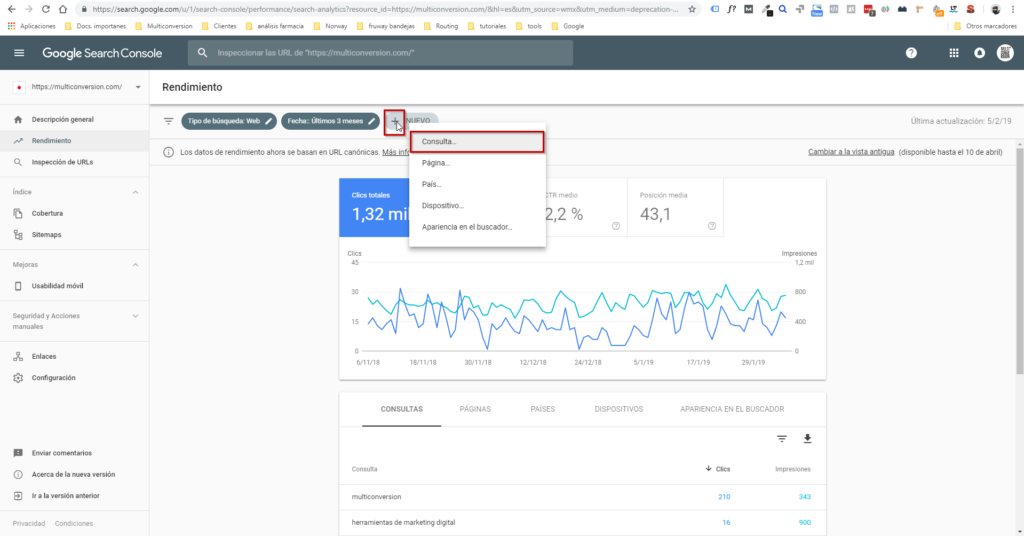Open help for Posición media card

pos(712,226)
